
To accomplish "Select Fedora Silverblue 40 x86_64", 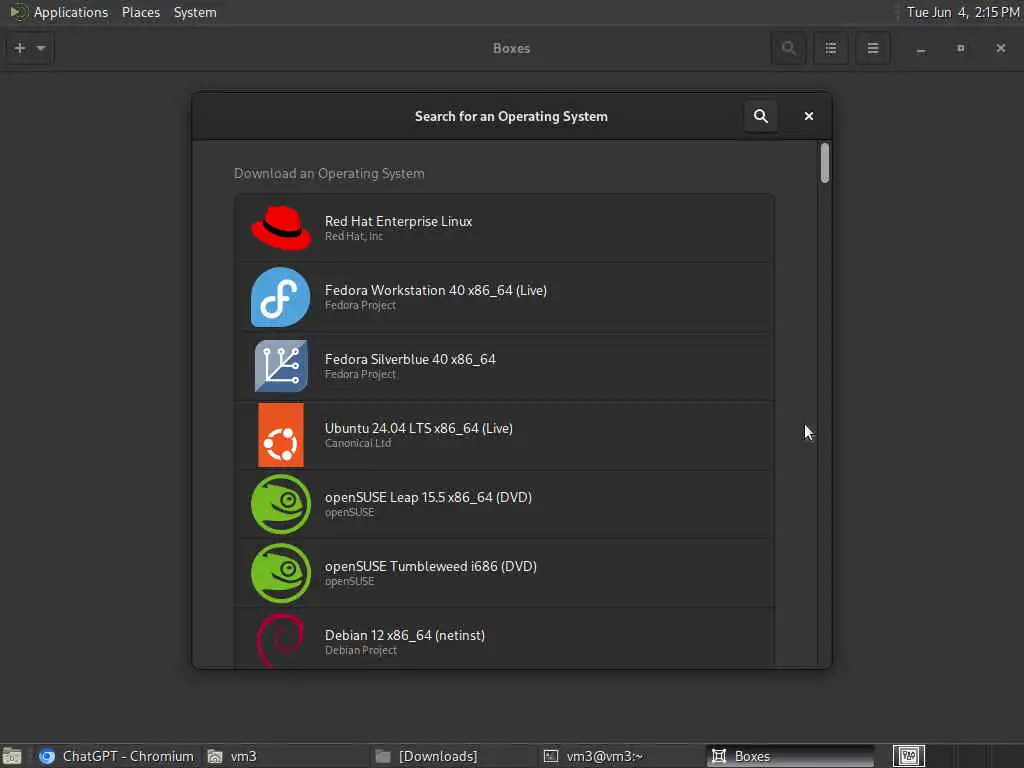I will point(504,366).
